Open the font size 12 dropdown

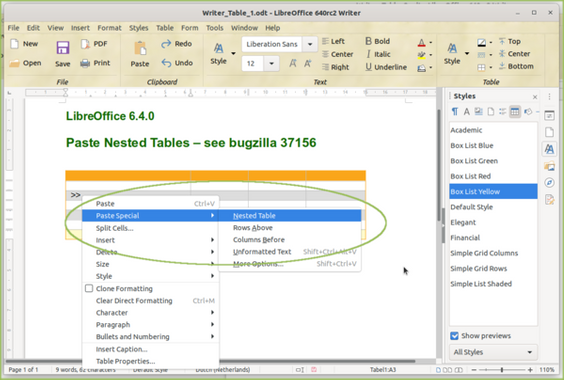click(272, 64)
